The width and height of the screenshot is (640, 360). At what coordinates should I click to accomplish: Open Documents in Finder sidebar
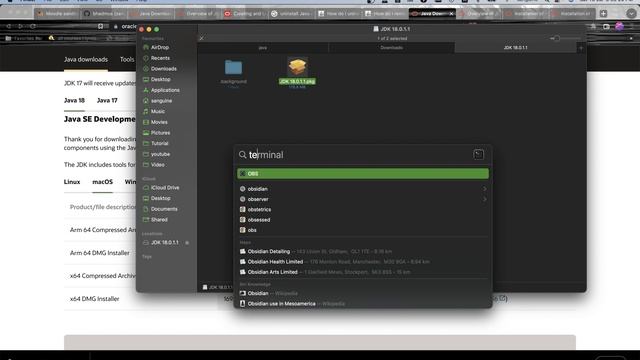point(164,209)
